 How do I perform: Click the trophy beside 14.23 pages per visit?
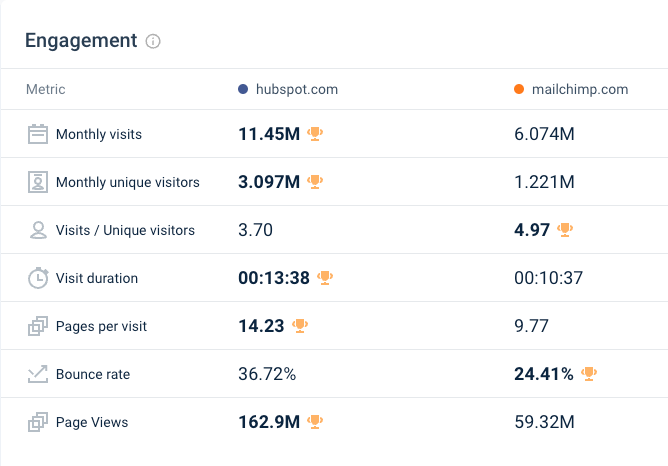tap(299, 326)
